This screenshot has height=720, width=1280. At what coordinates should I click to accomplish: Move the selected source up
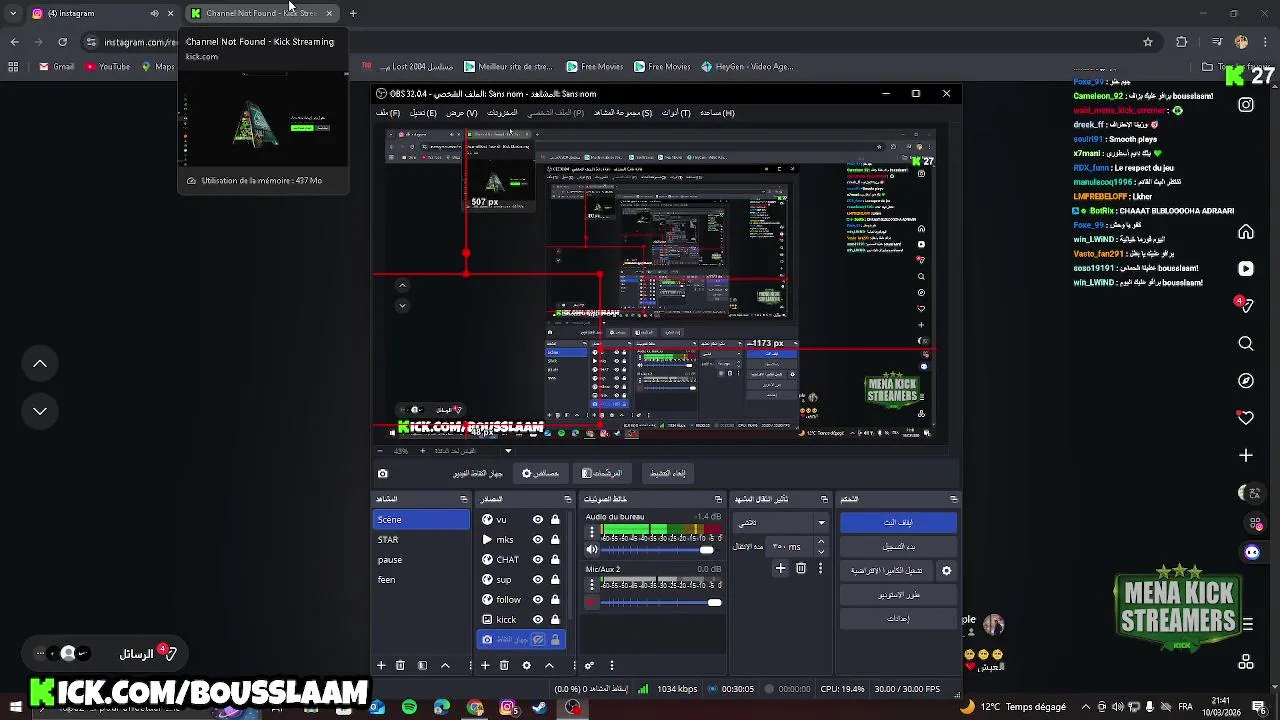pos(549,665)
